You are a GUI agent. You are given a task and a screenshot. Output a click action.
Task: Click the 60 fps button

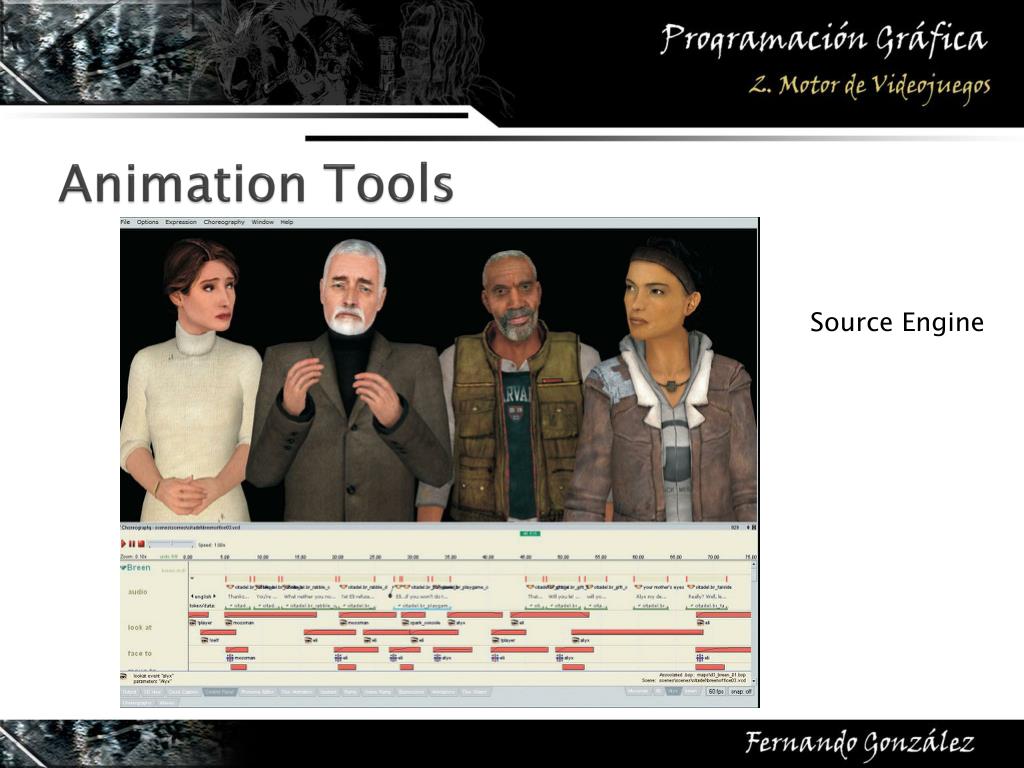[x=716, y=691]
